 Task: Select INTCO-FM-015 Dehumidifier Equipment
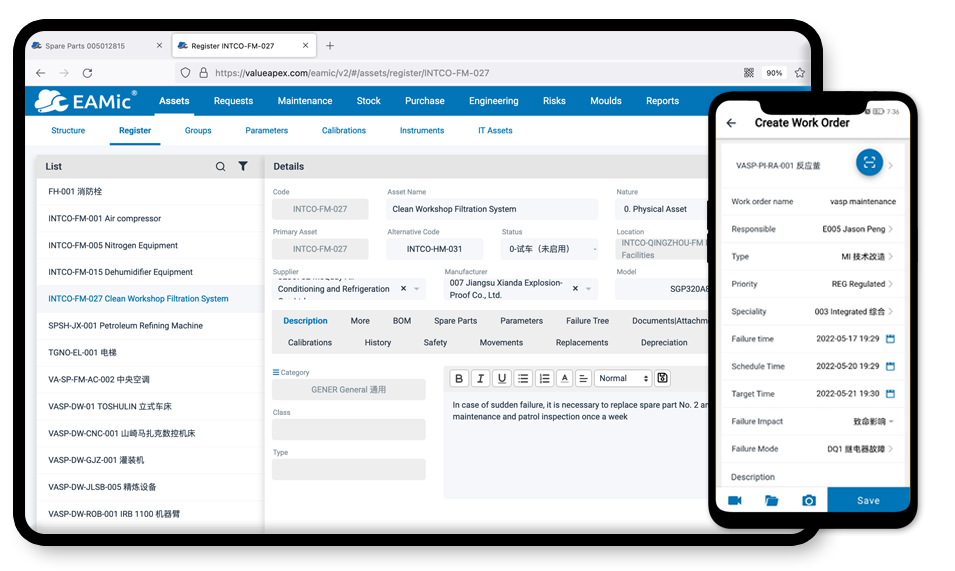150,272
